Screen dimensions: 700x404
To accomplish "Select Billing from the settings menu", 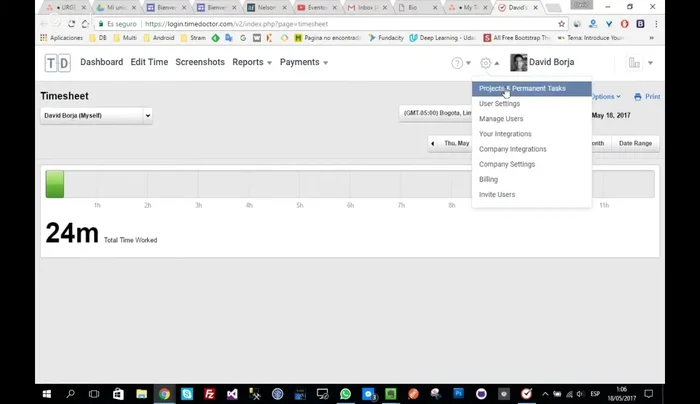I will click(x=532, y=179).
